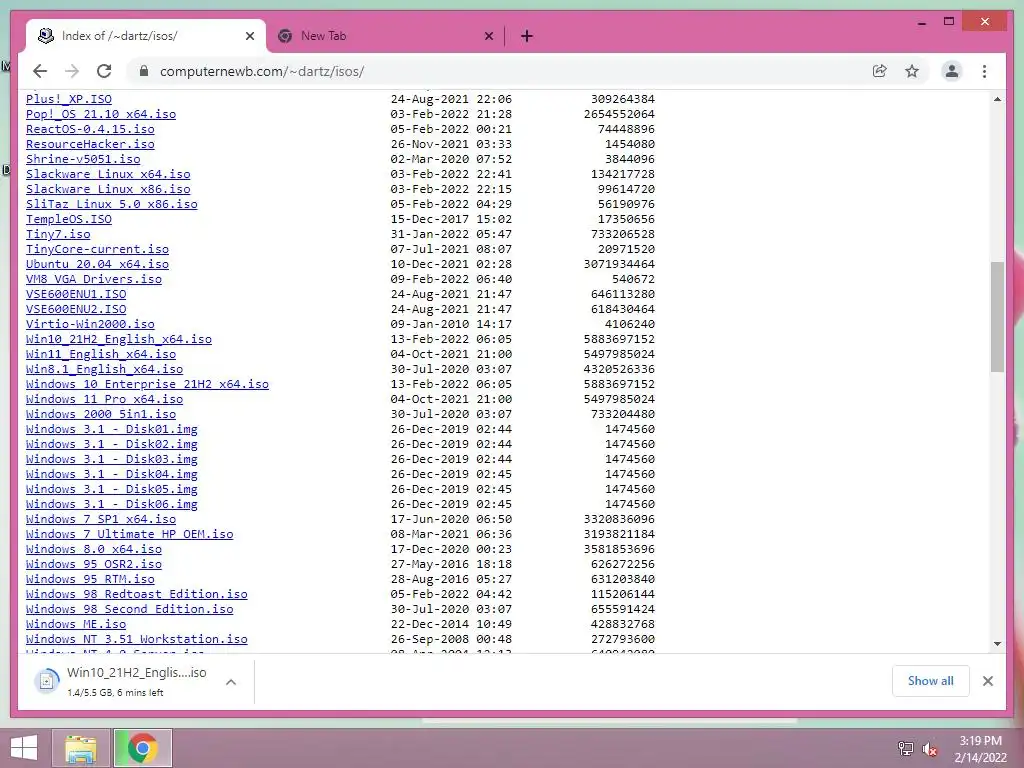Image resolution: width=1024 pixels, height=768 pixels.
Task: Download TempleOS.ISO
Action: (x=69, y=219)
